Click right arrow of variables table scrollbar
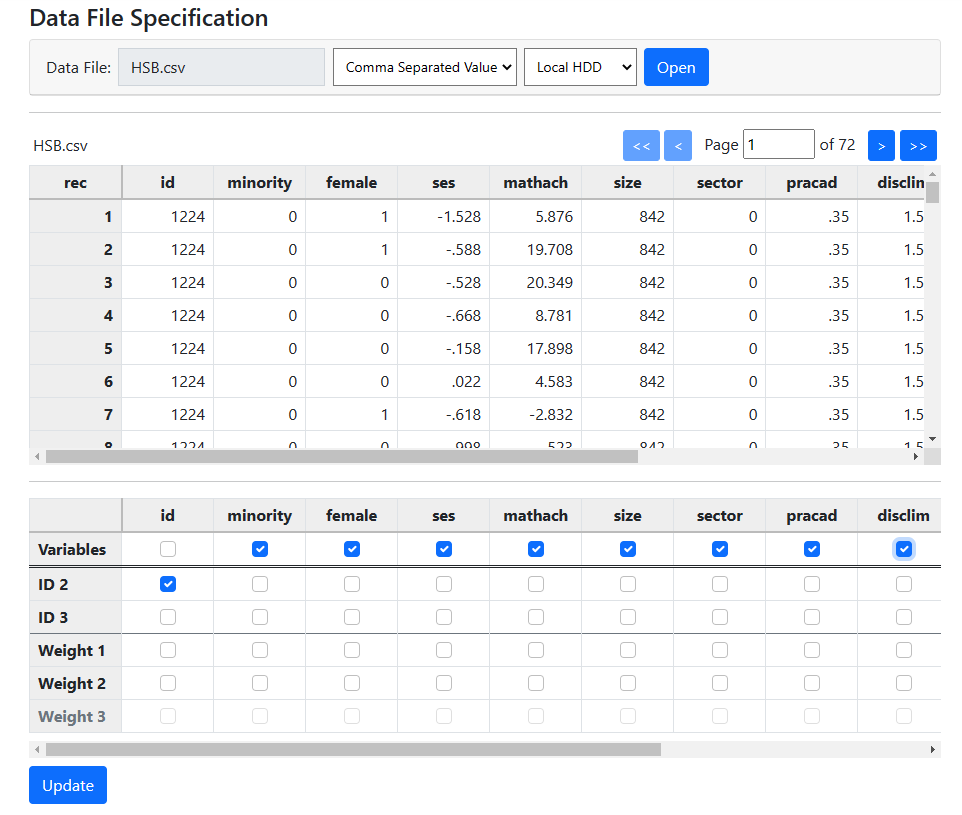Screen dimensions: 962x815 click(x=933, y=749)
